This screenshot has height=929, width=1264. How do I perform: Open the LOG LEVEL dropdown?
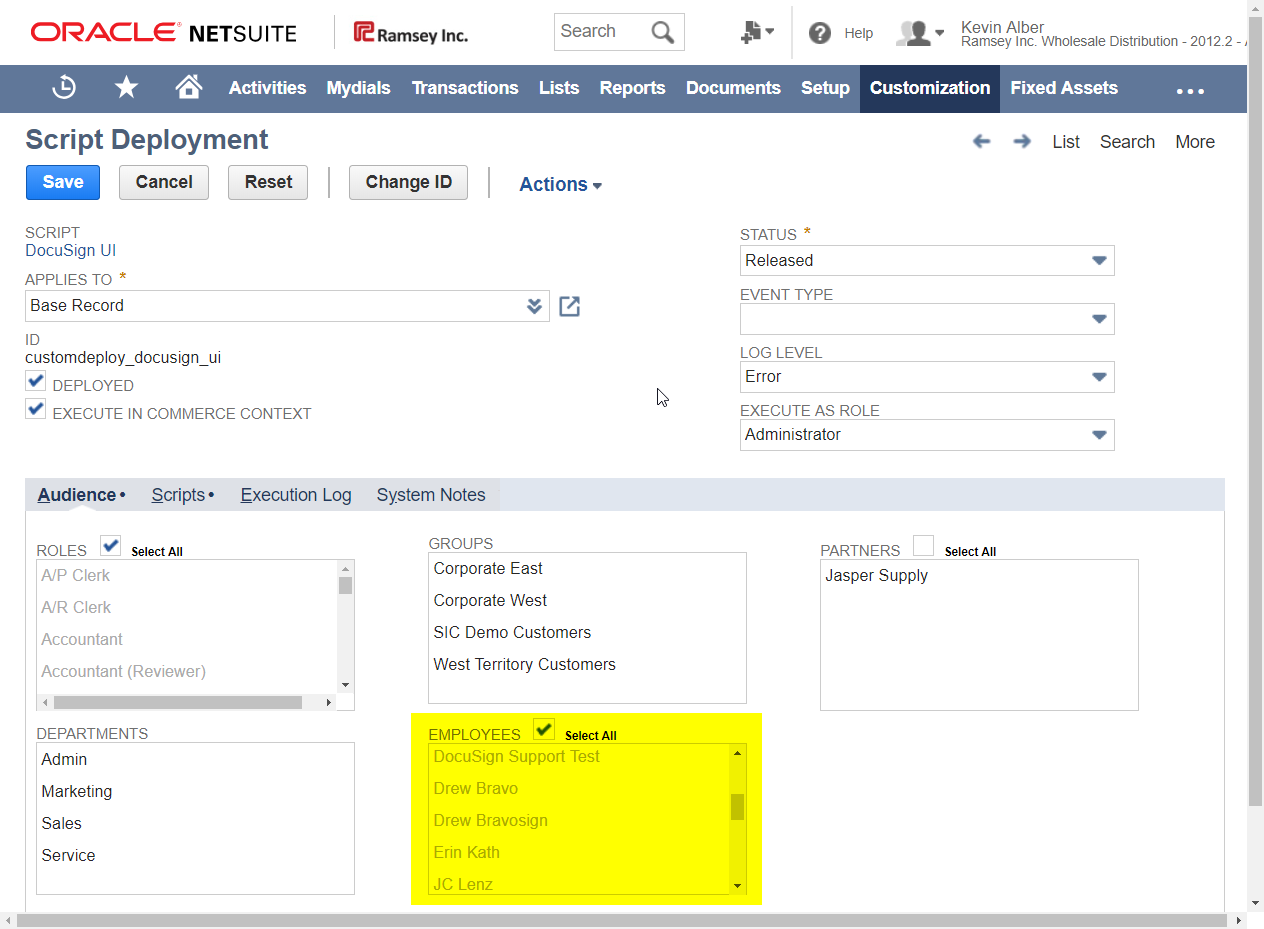pos(1098,376)
